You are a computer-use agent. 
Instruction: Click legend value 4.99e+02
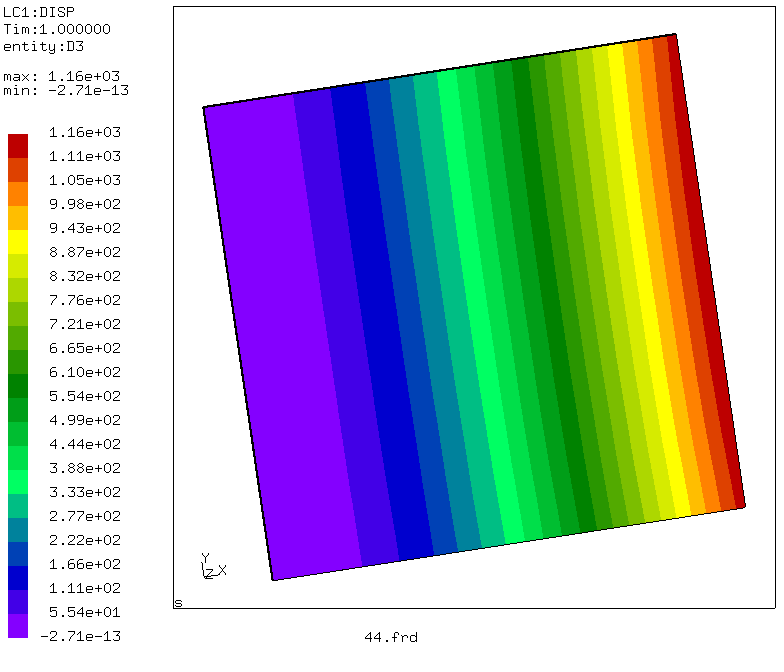tap(85, 420)
